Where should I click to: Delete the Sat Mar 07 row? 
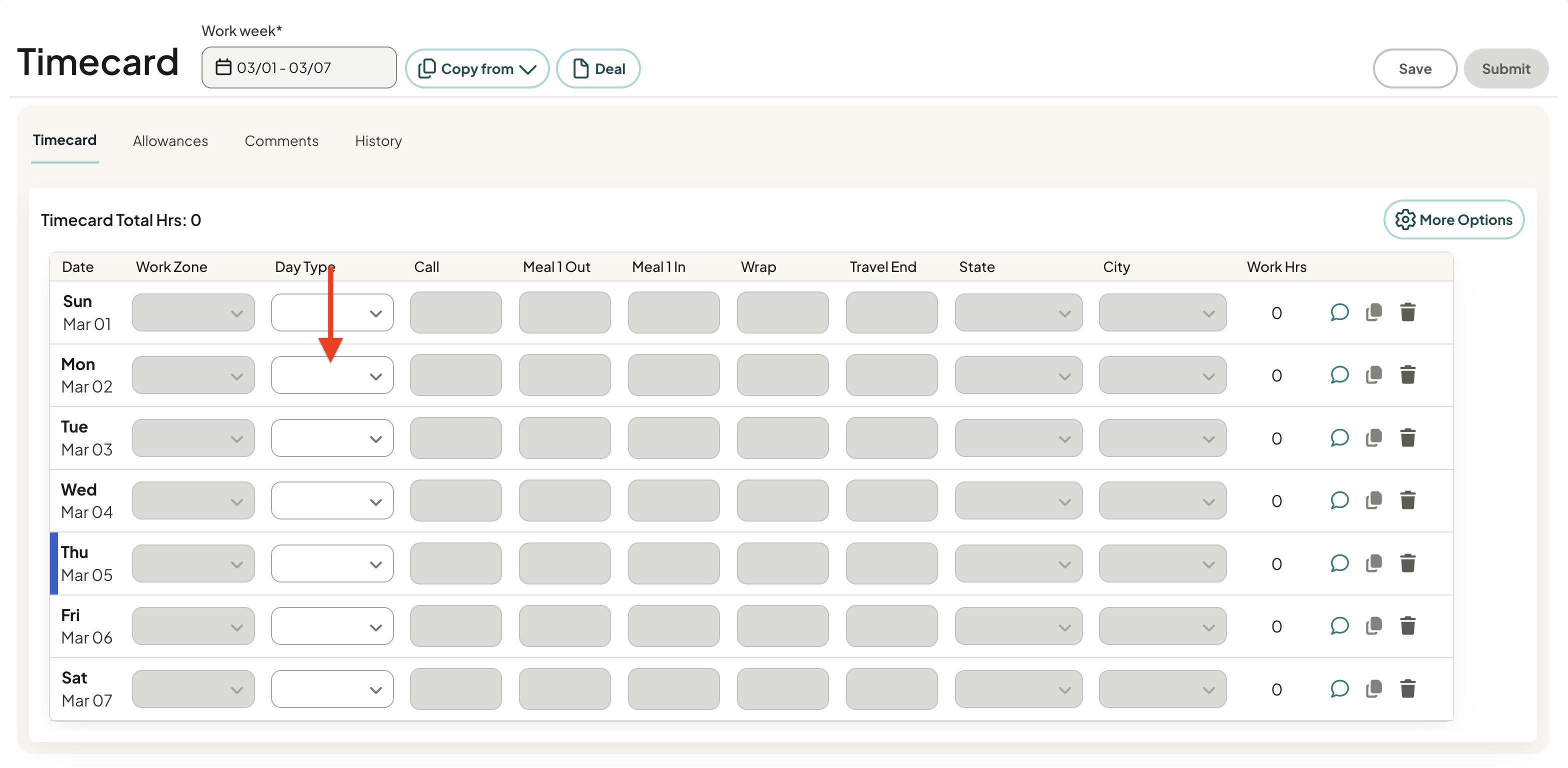click(1407, 689)
